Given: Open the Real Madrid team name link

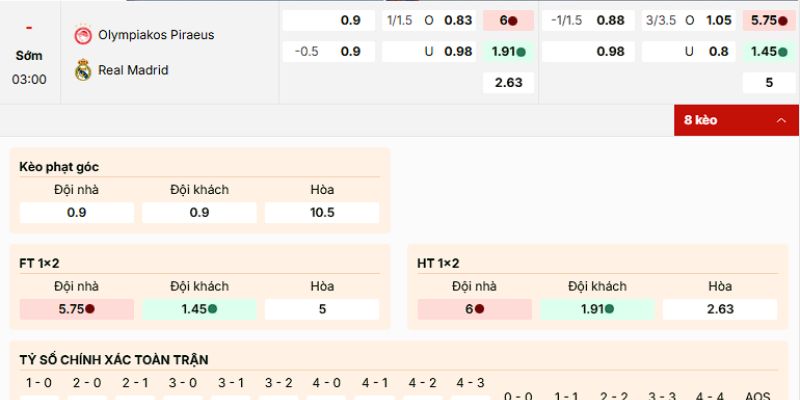Looking at the screenshot, I should (133, 70).
